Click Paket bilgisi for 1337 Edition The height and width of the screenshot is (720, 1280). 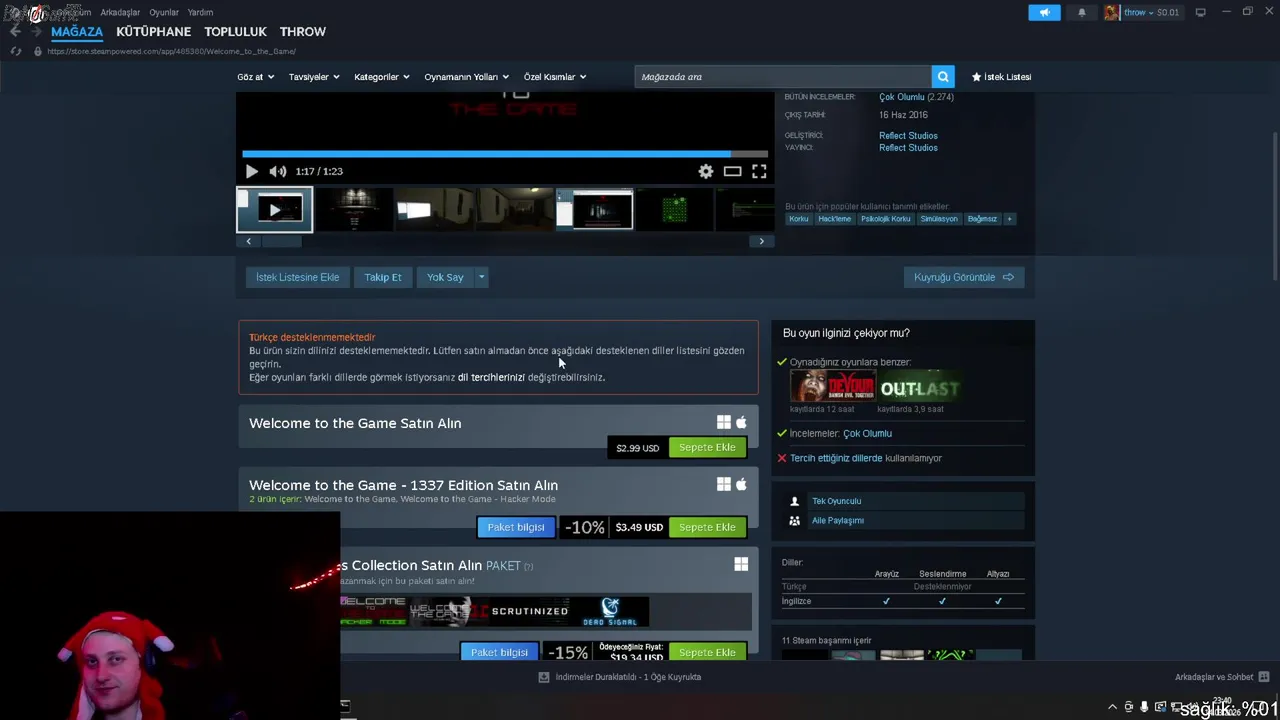[x=516, y=527]
